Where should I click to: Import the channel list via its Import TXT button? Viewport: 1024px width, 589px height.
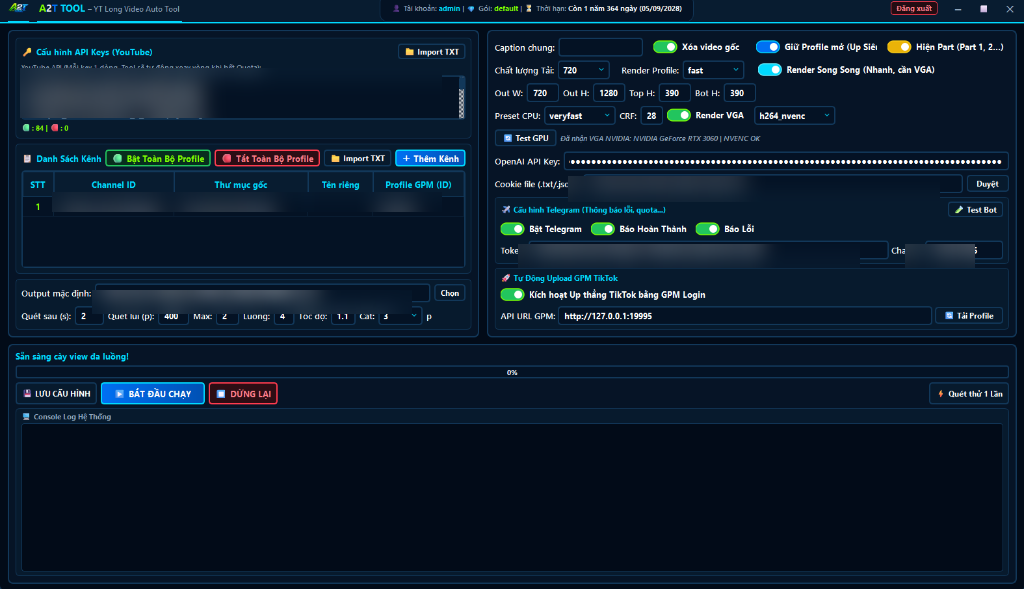[357, 159]
